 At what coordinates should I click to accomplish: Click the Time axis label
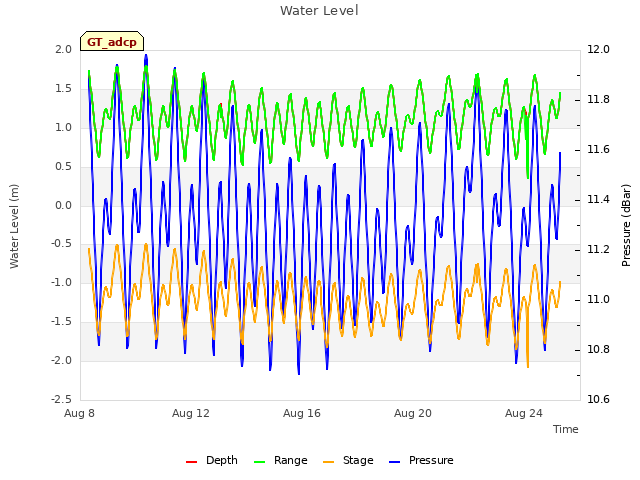coord(566,429)
